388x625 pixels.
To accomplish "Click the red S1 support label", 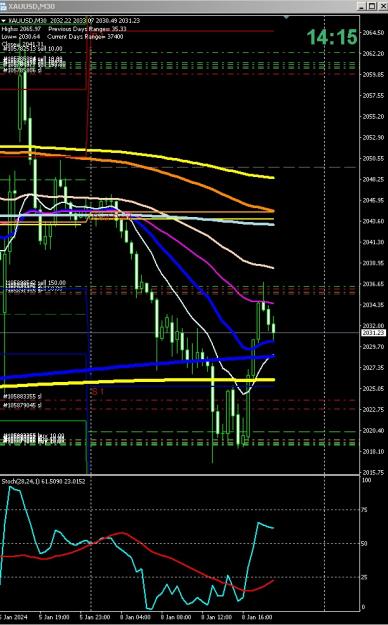I will [x=98, y=392].
